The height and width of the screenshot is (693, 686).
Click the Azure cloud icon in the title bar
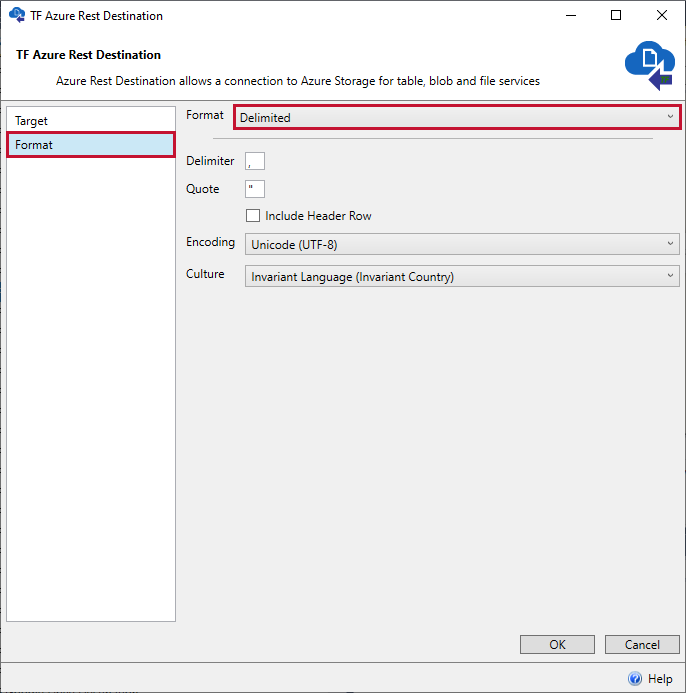tap(17, 15)
